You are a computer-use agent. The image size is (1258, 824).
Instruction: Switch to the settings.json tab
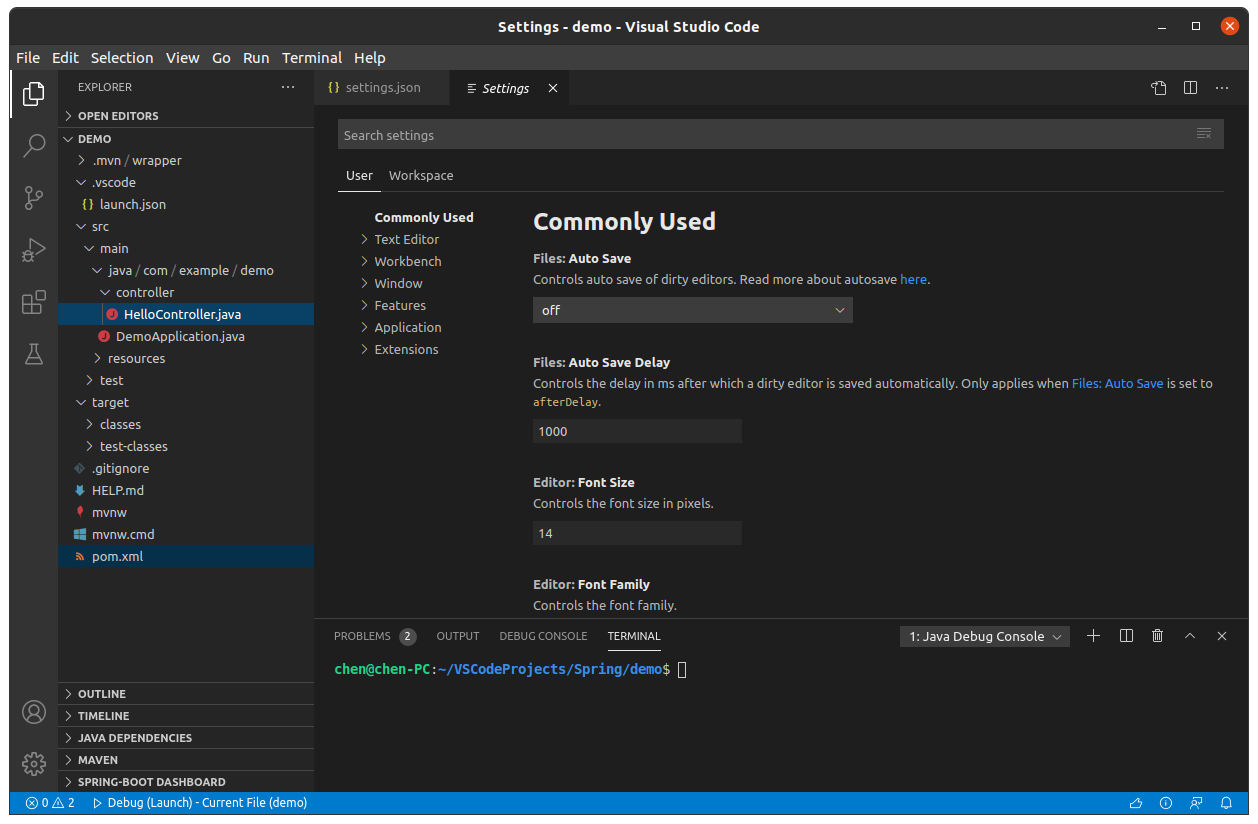tap(382, 88)
